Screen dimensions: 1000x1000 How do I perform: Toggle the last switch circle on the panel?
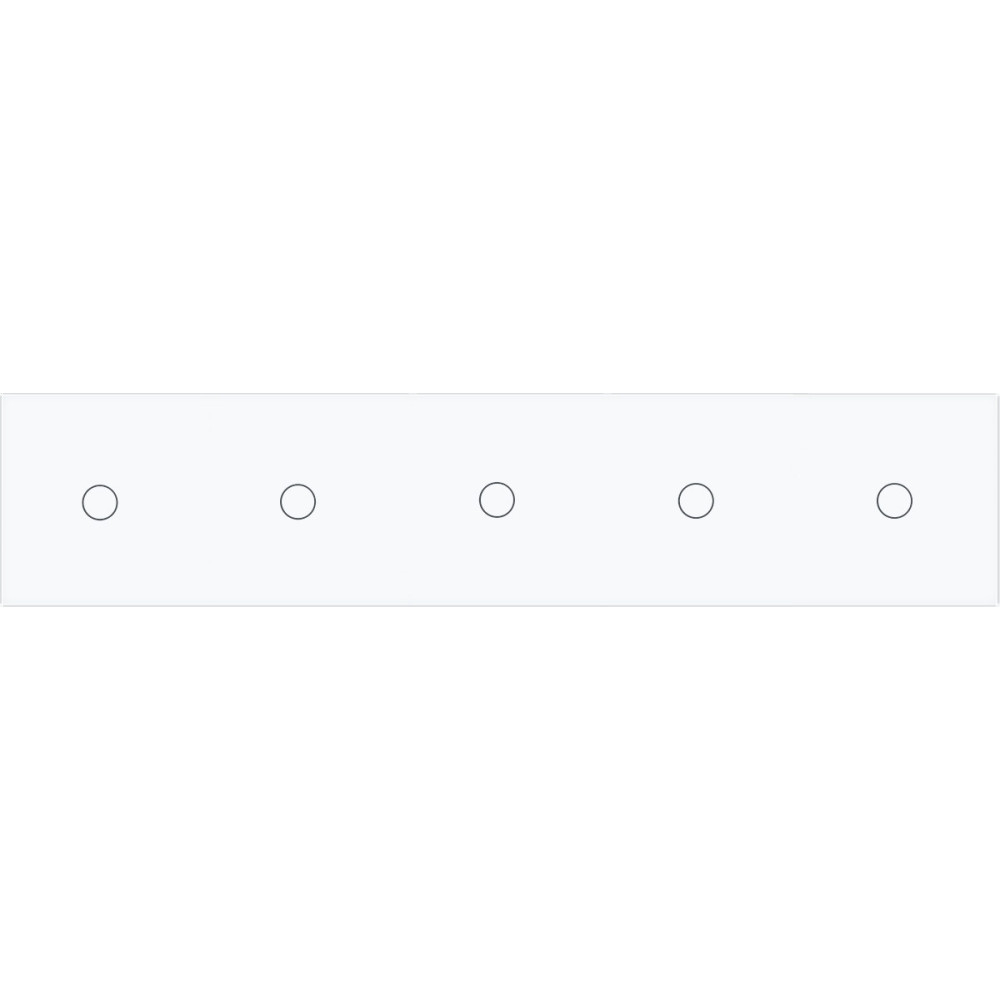pyautogui.click(x=894, y=501)
